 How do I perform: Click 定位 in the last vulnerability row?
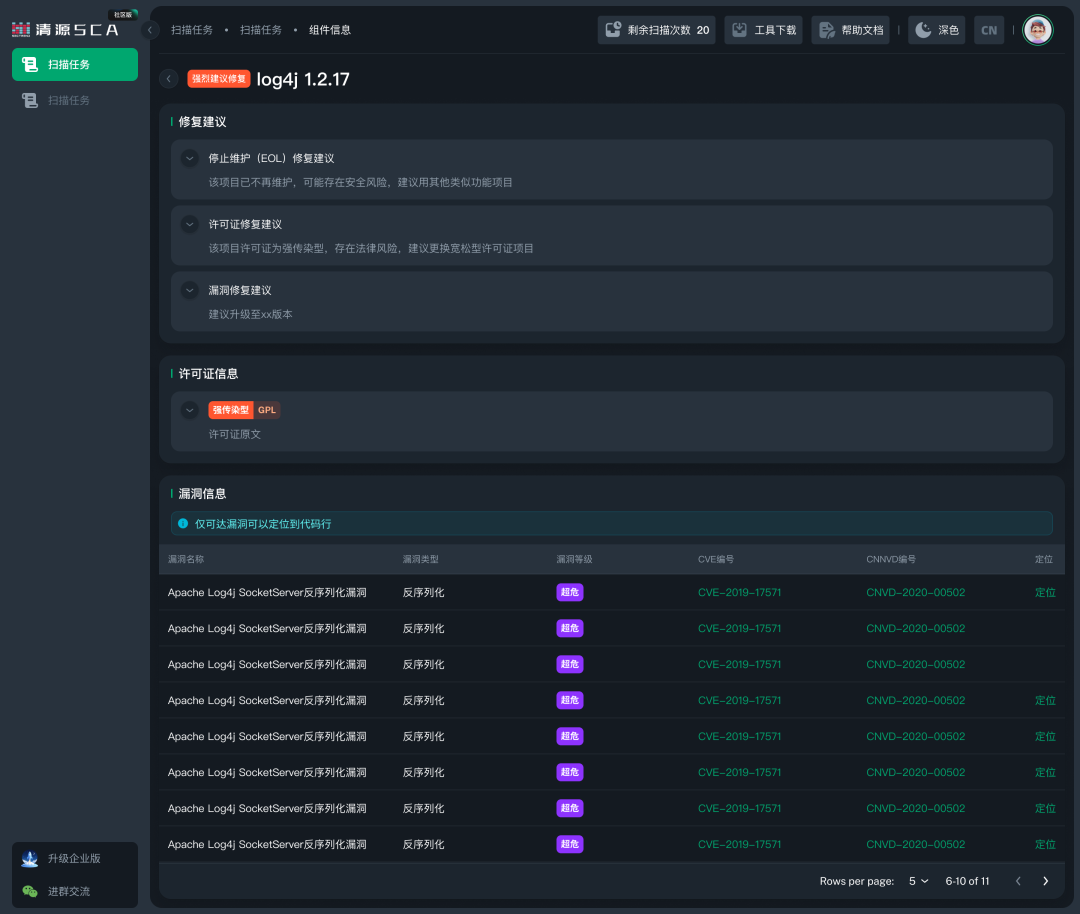(x=1045, y=844)
